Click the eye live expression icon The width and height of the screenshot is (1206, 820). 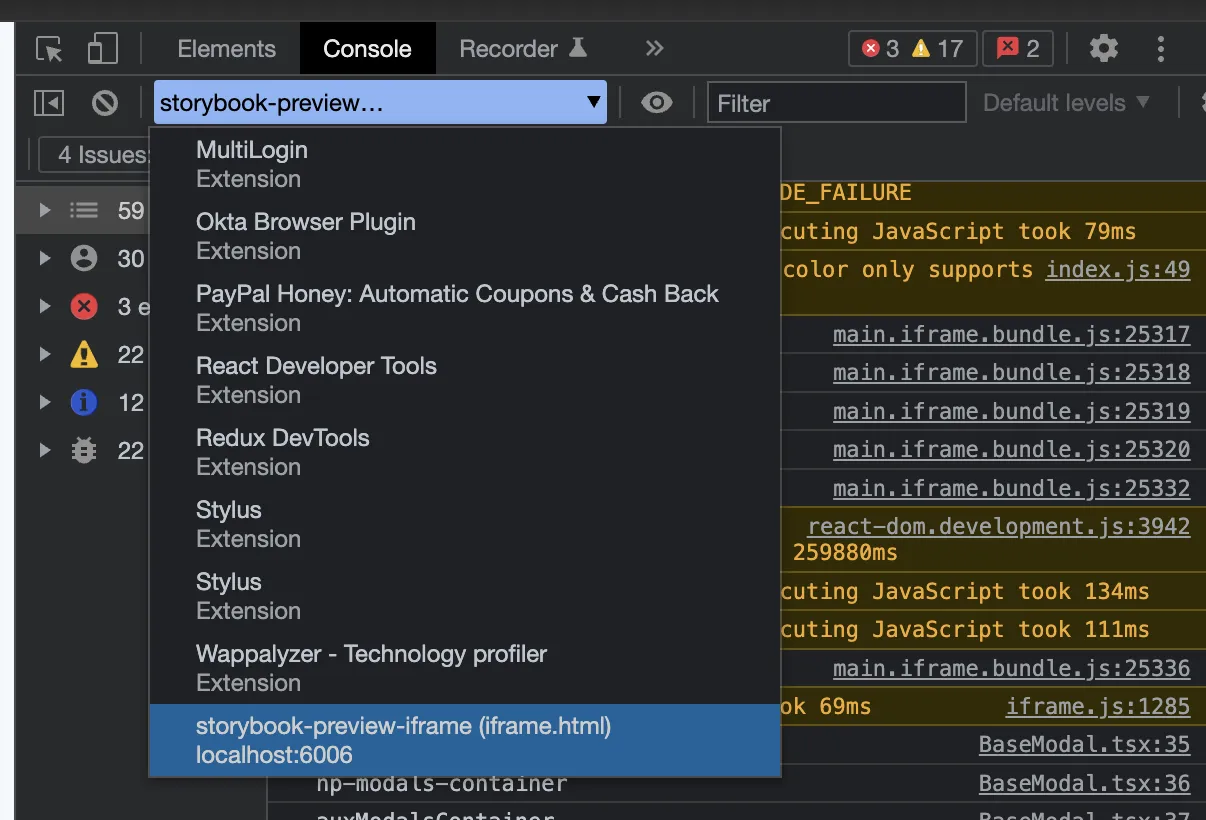pyautogui.click(x=656, y=103)
